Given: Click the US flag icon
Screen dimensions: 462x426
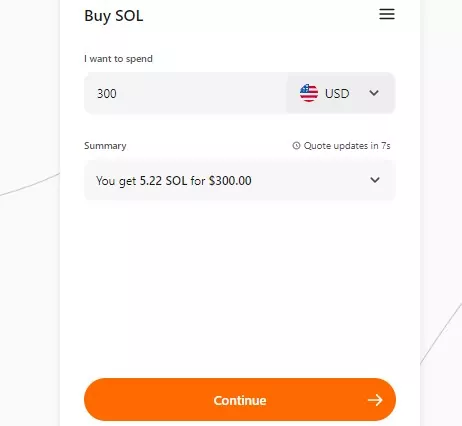Looking at the screenshot, I should 309,93.
